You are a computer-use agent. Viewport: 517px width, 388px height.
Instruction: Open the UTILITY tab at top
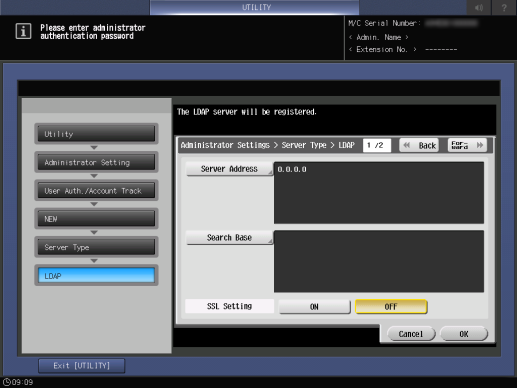[255, 7]
